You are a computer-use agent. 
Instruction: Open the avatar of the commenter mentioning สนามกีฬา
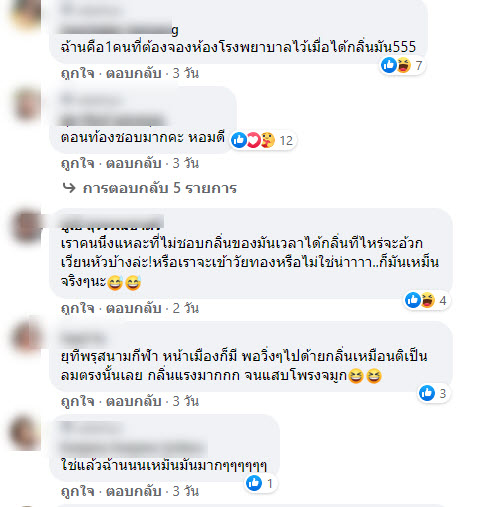(26, 337)
